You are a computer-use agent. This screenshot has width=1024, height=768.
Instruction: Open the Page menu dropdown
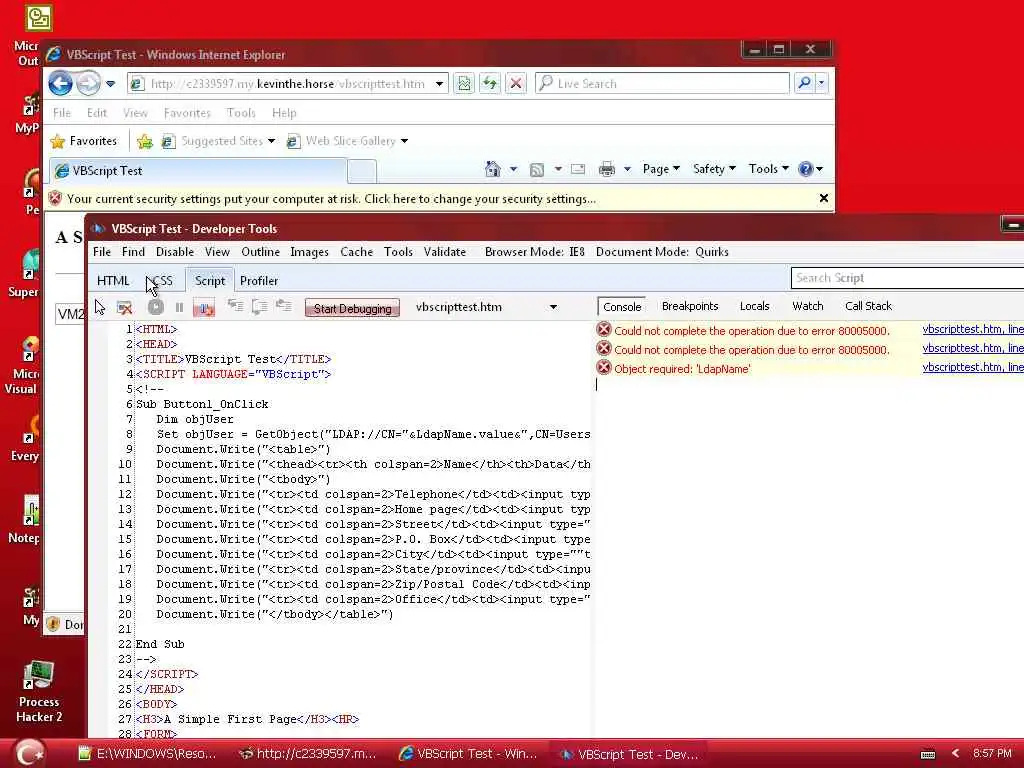click(661, 169)
